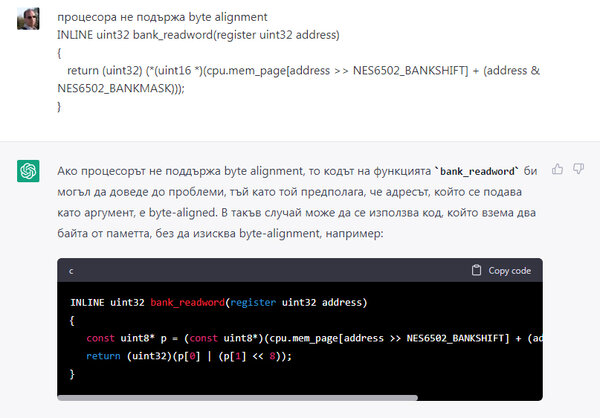600x418 pixels.
Task: Click the 'c' language label in code header
Action: pyautogui.click(x=71, y=271)
